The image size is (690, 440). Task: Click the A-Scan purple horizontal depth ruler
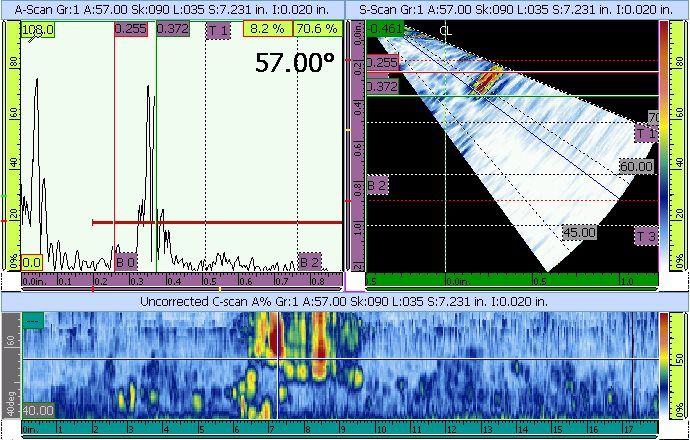pyautogui.click(x=182, y=280)
